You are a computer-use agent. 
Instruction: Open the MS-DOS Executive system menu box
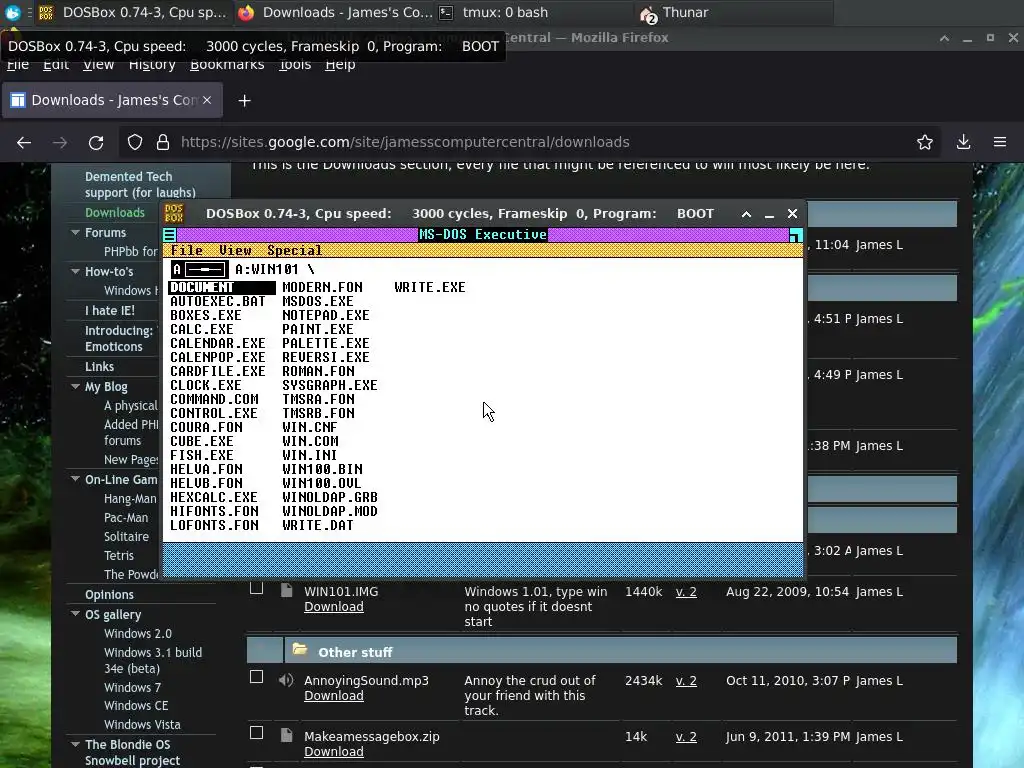tap(169, 235)
